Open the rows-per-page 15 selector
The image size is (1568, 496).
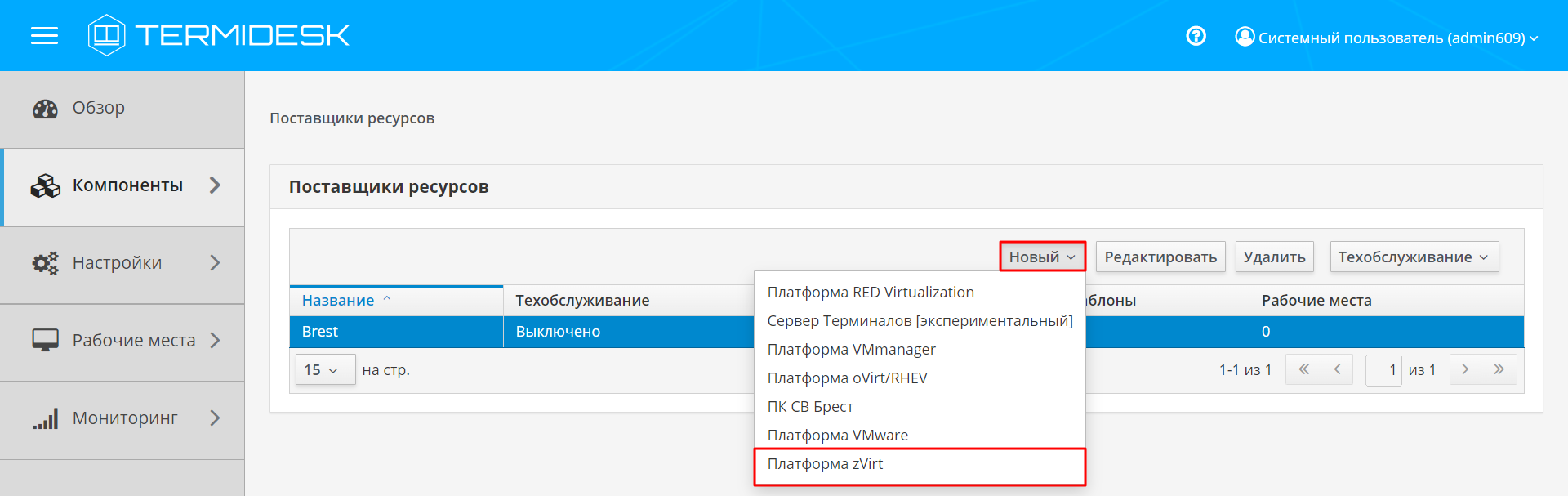click(325, 370)
